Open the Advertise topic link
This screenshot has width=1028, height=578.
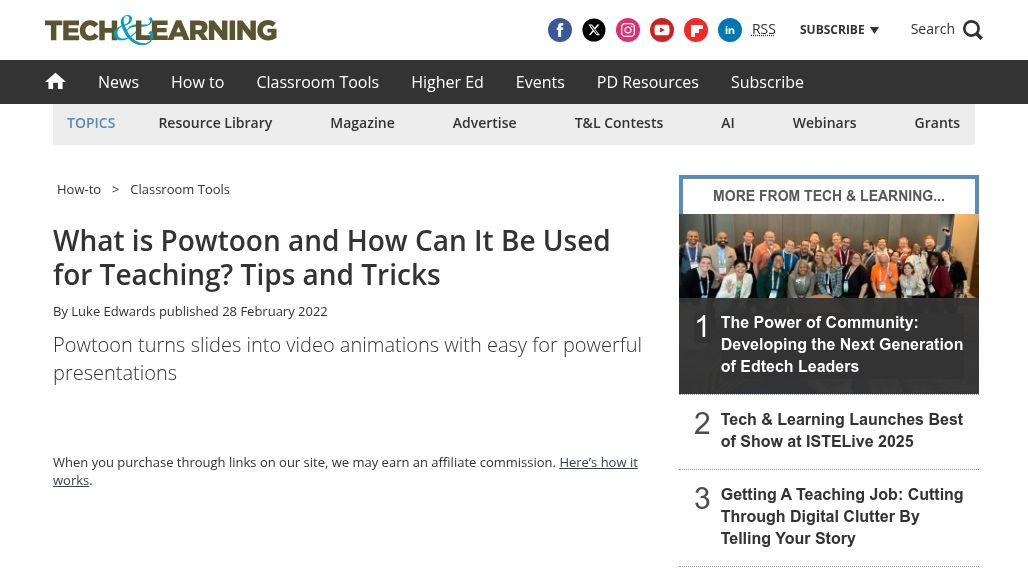[484, 123]
